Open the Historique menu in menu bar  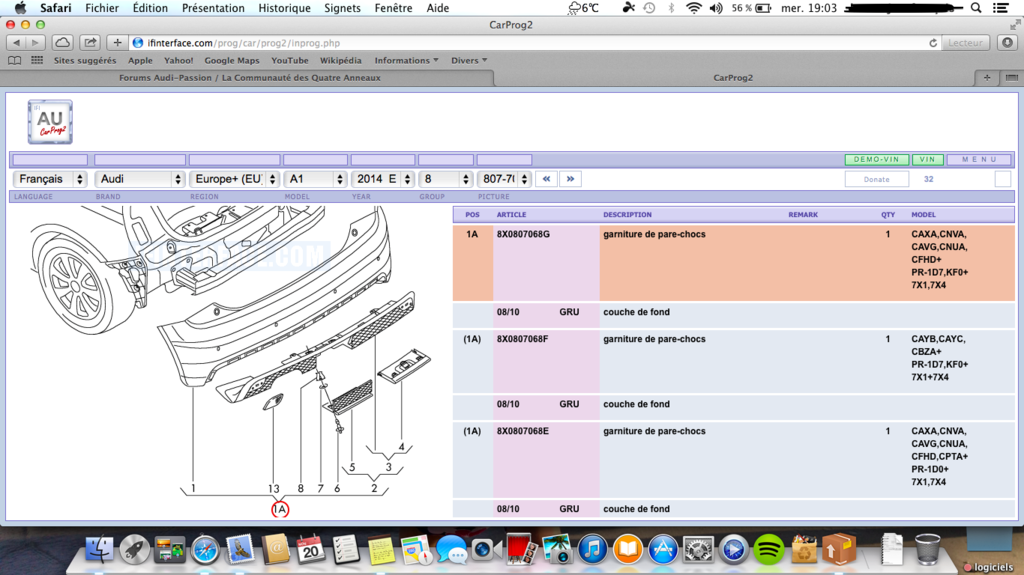[284, 8]
